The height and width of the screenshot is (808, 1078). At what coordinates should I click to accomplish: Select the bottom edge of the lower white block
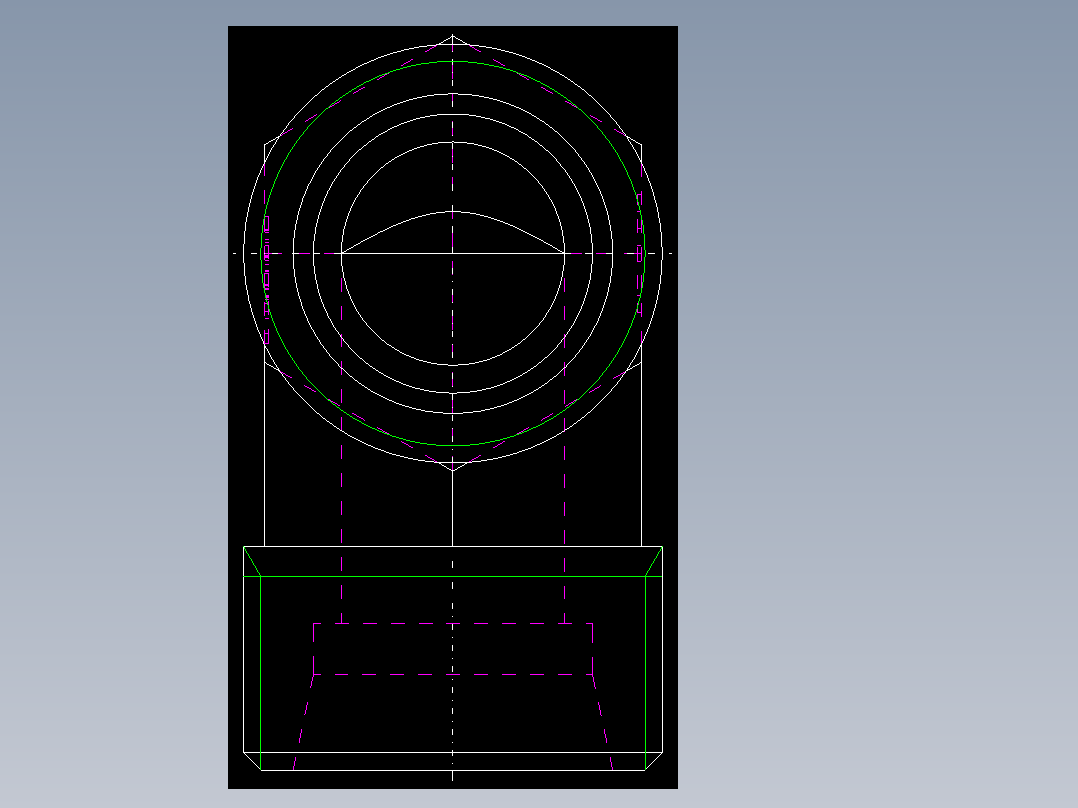(x=453, y=770)
